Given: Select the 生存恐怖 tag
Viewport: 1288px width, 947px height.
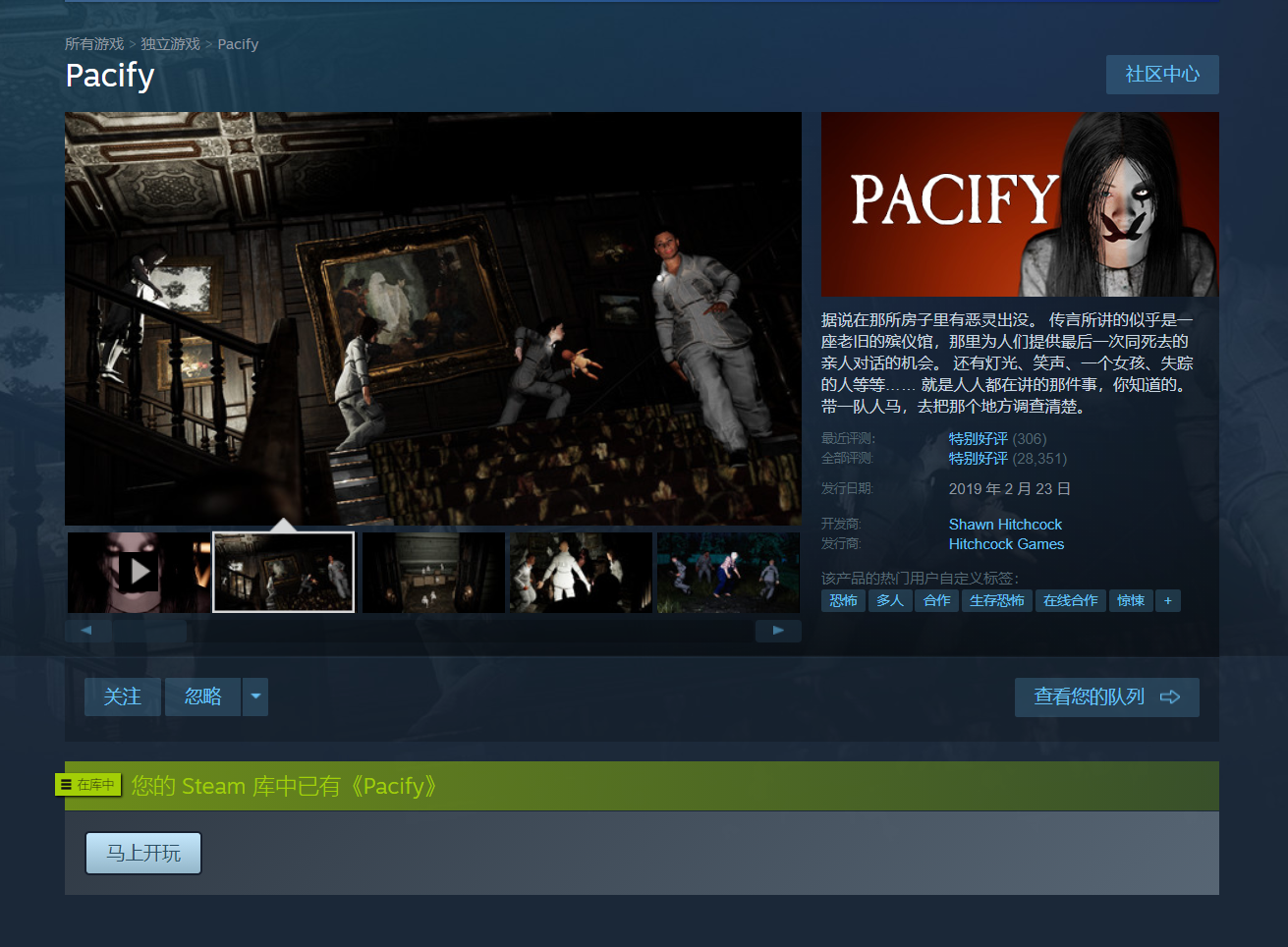Looking at the screenshot, I should 996,600.
